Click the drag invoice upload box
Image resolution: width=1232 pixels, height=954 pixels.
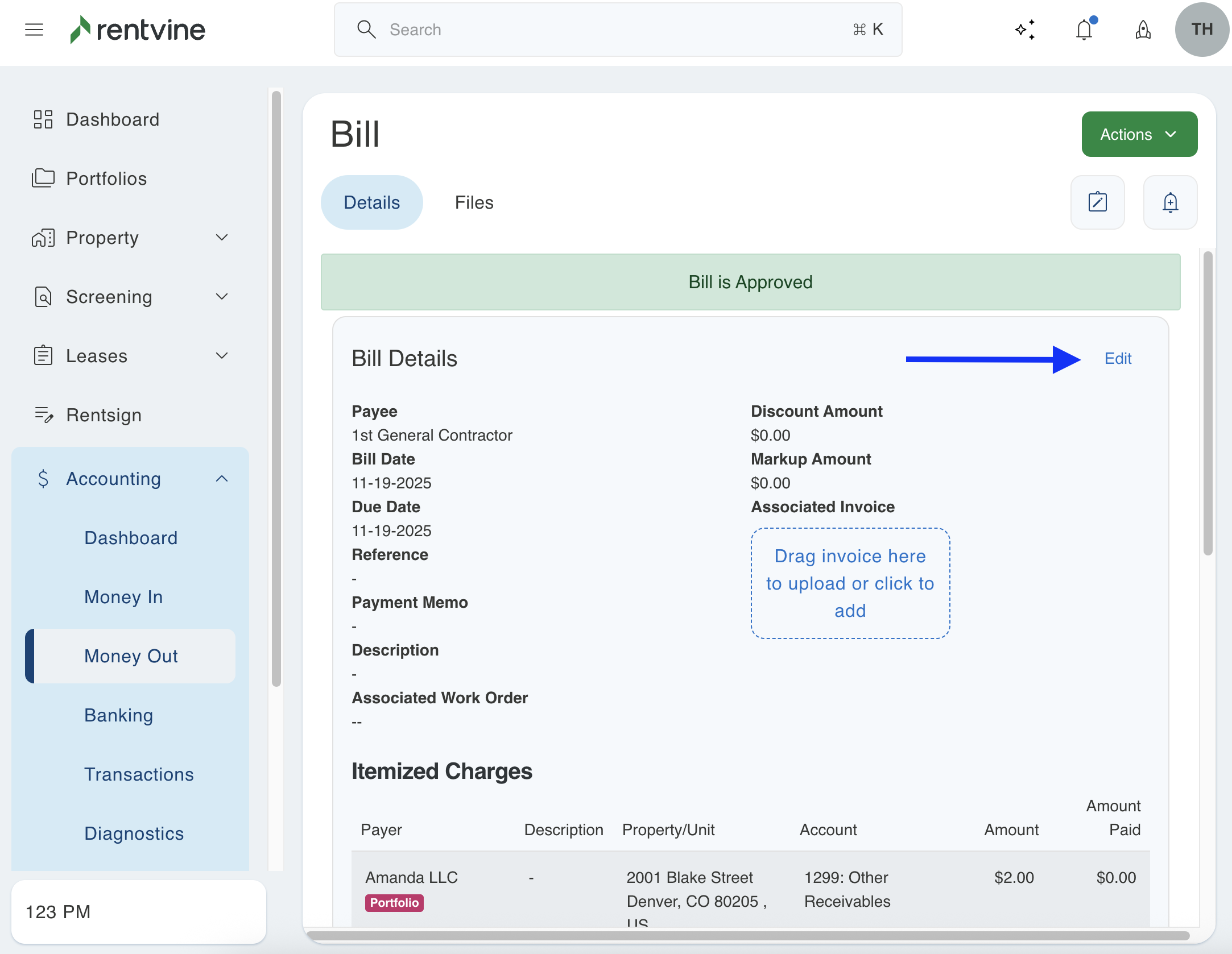coord(850,583)
